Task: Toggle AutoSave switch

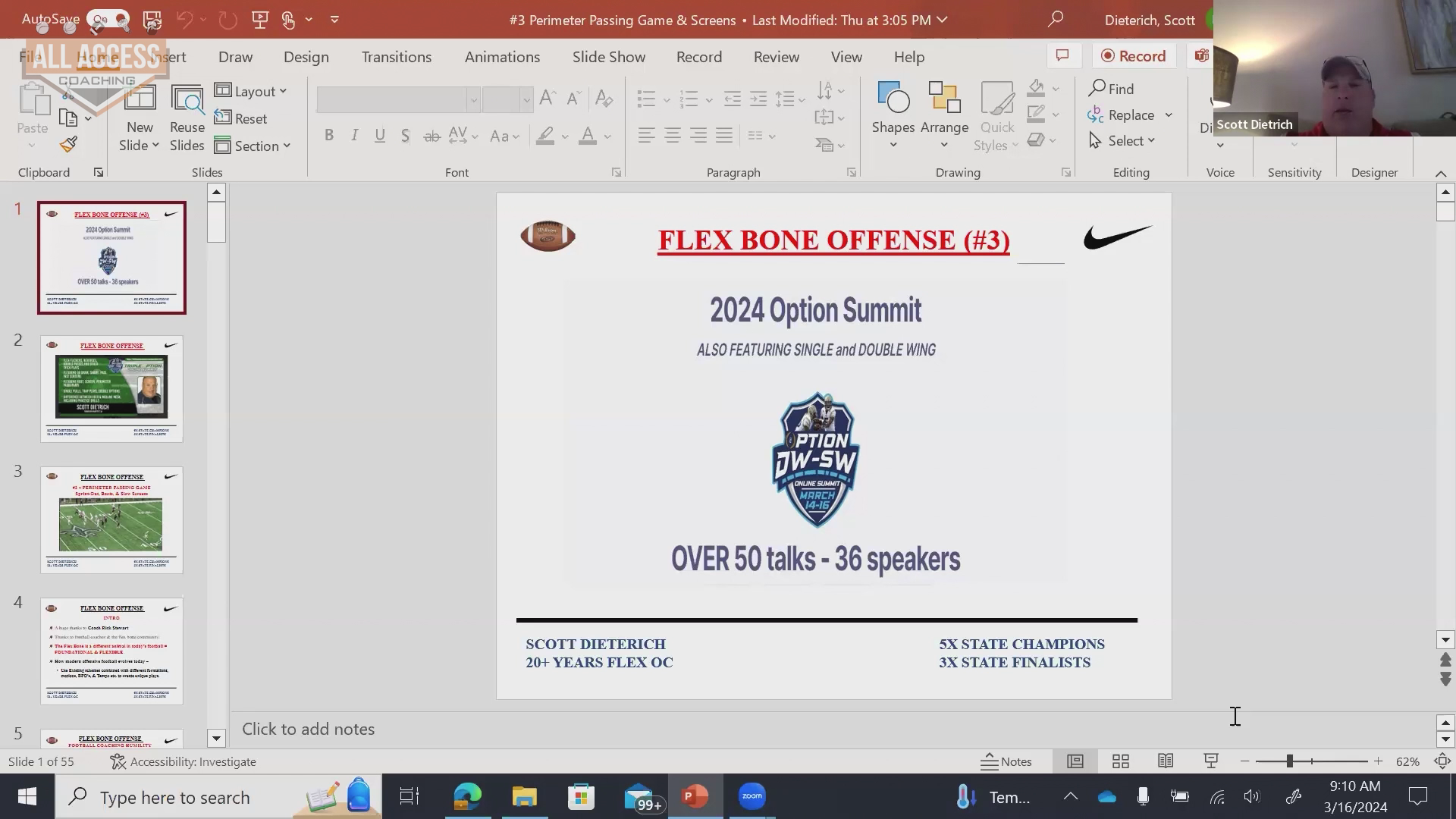Action: coord(108,20)
